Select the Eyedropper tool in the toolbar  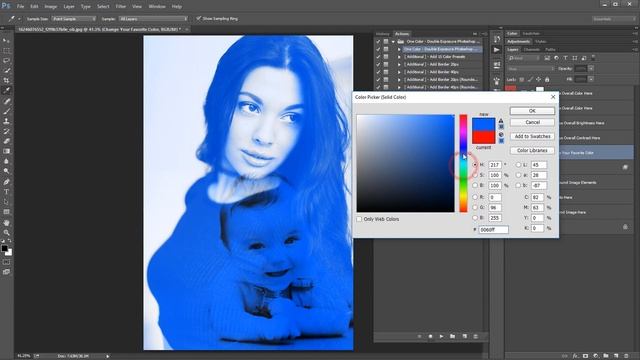(7, 91)
